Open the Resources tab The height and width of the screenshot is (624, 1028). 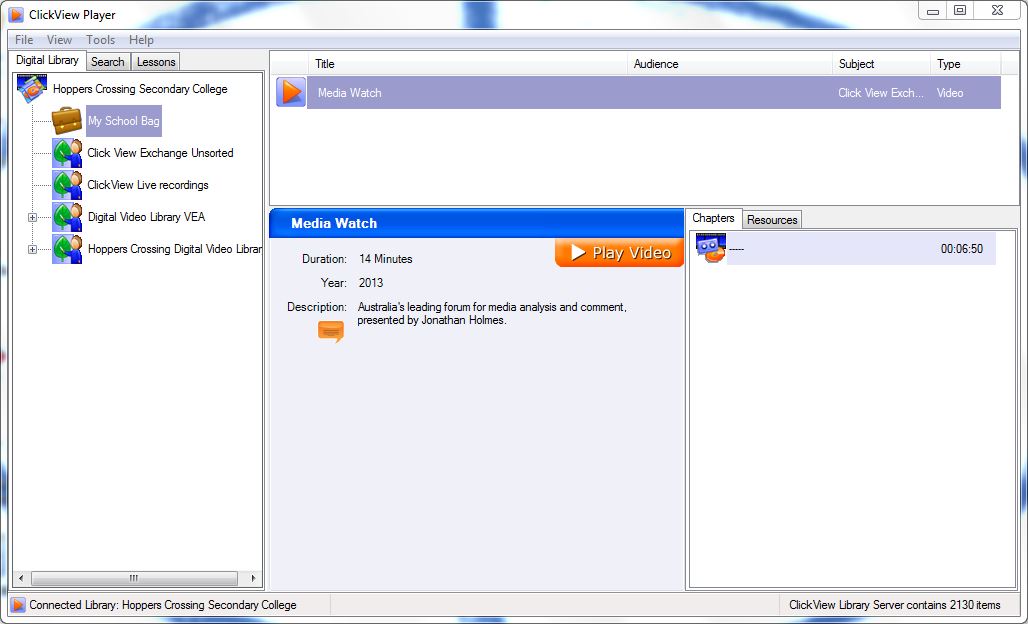772,220
